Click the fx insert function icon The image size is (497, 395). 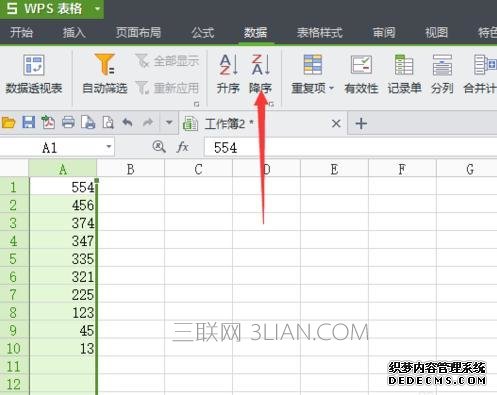[x=182, y=147]
